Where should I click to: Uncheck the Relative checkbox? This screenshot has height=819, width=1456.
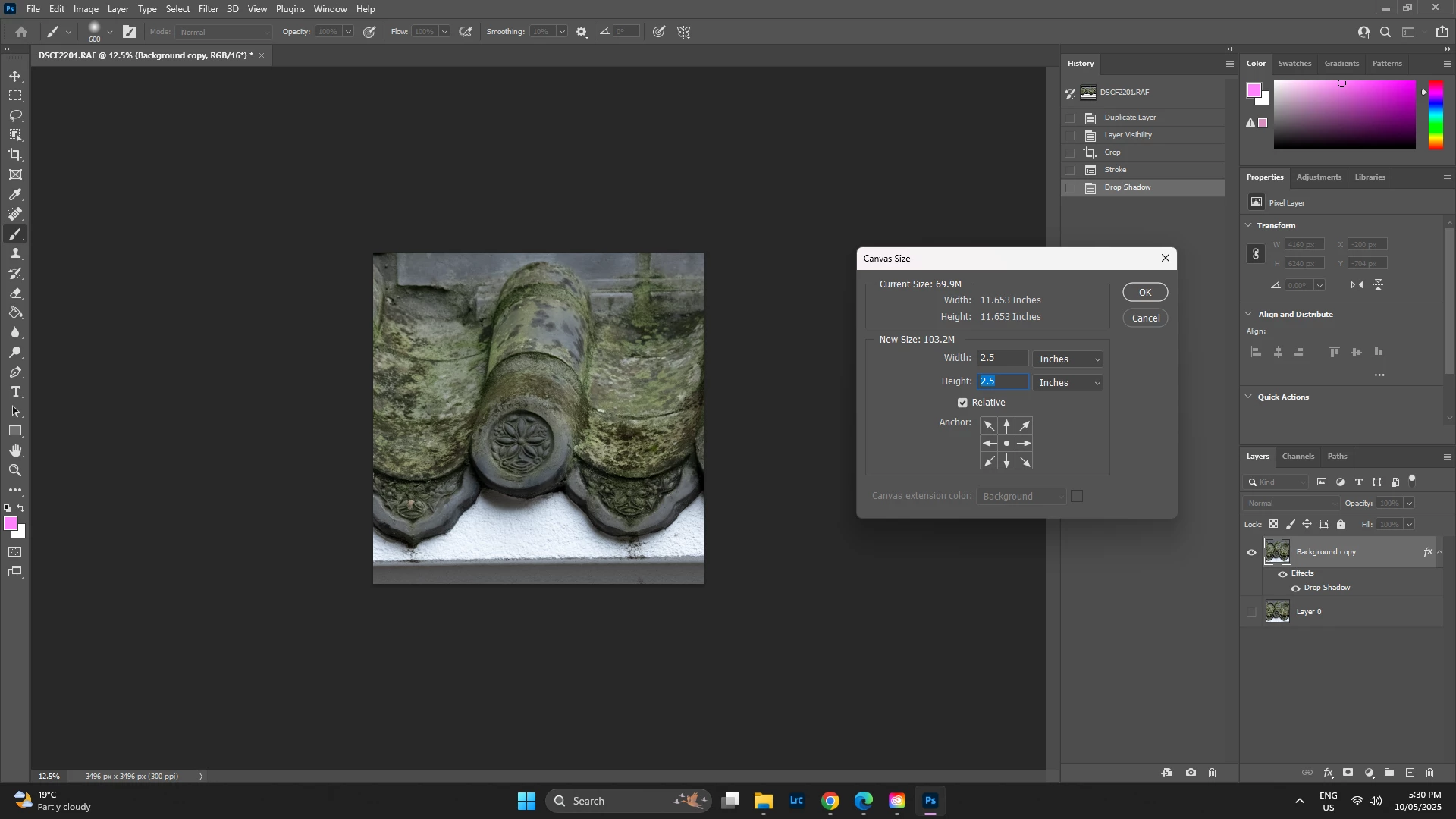[963, 403]
